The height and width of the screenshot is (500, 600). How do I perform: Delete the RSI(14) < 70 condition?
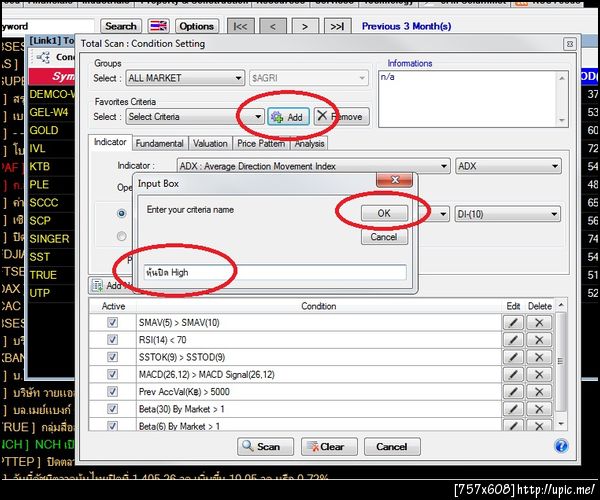(539, 340)
